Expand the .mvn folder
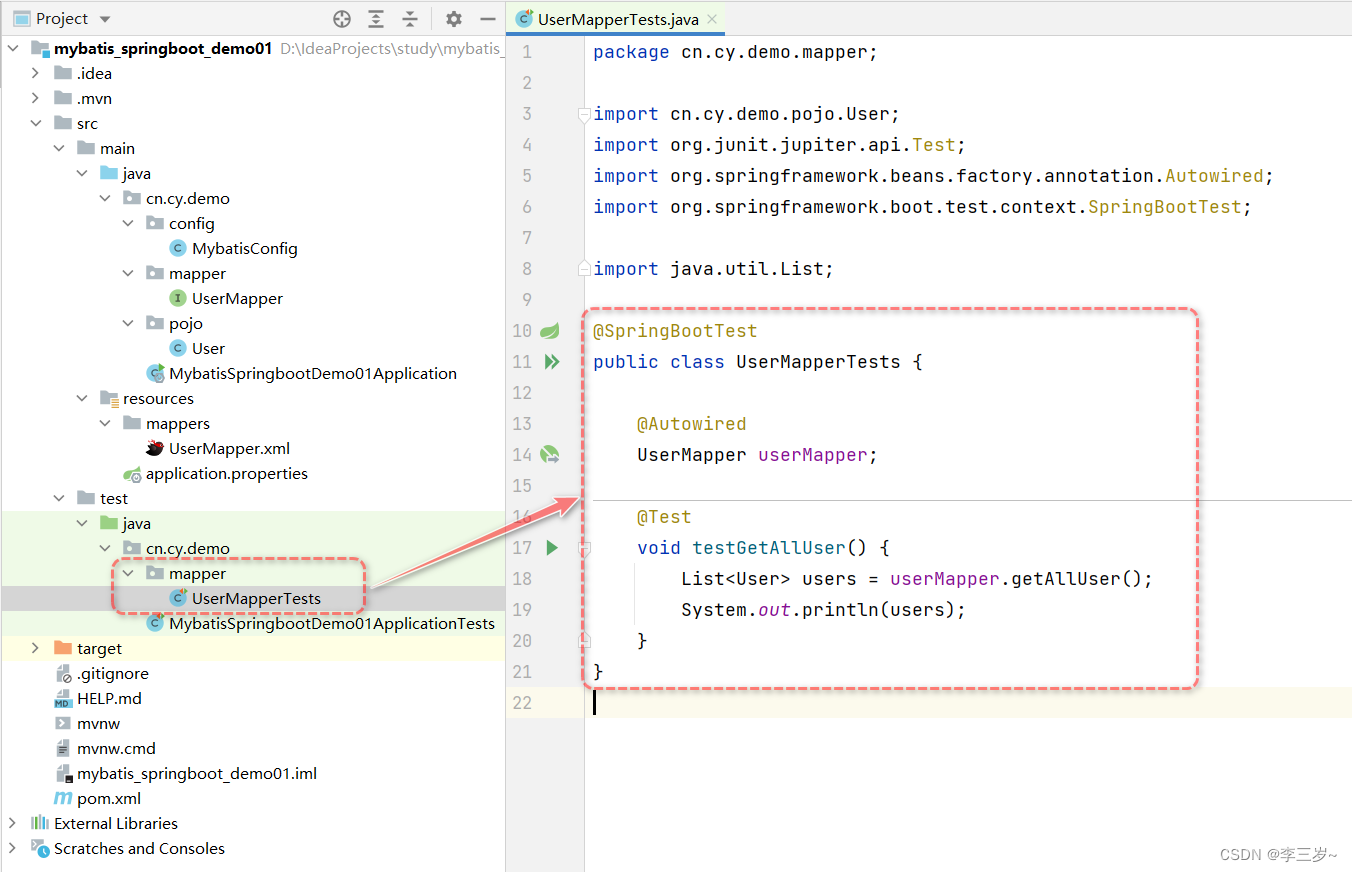Screen dimensions: 1352x872 click(x=36, y=98)
